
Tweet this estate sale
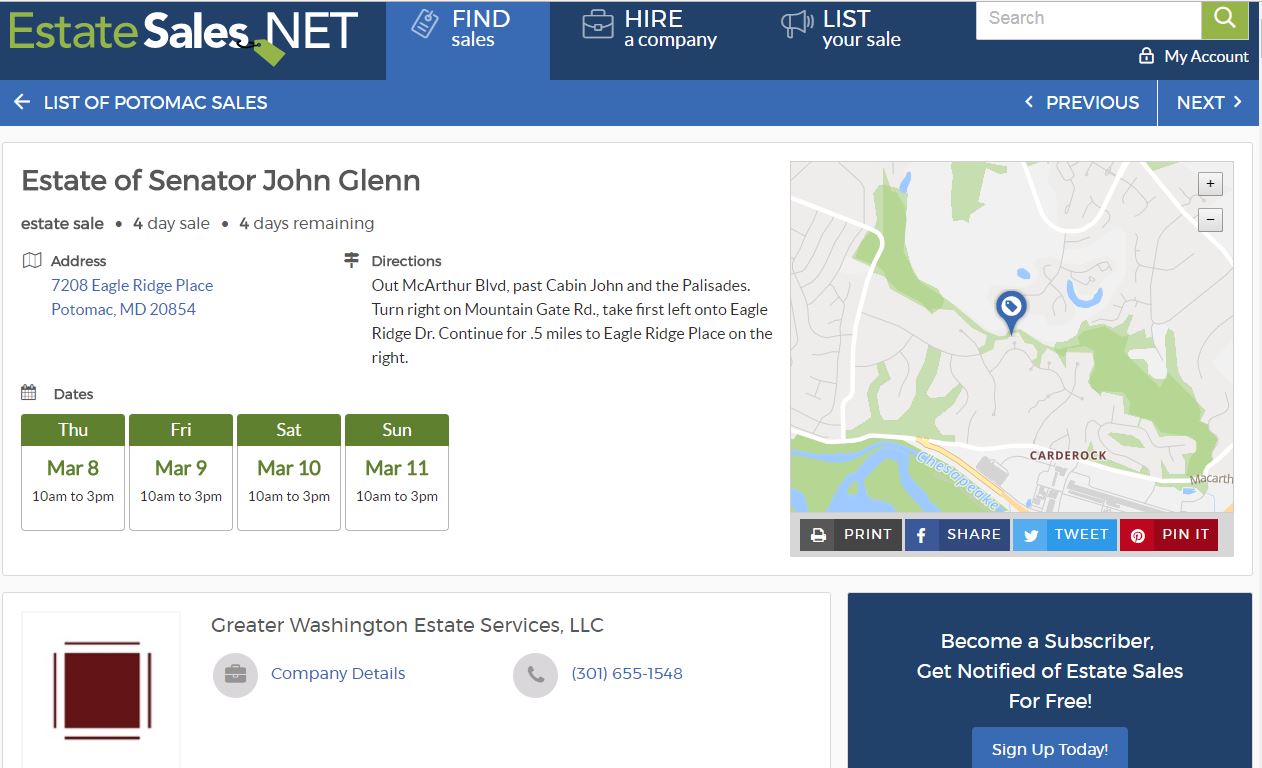tap(1065, 535)
